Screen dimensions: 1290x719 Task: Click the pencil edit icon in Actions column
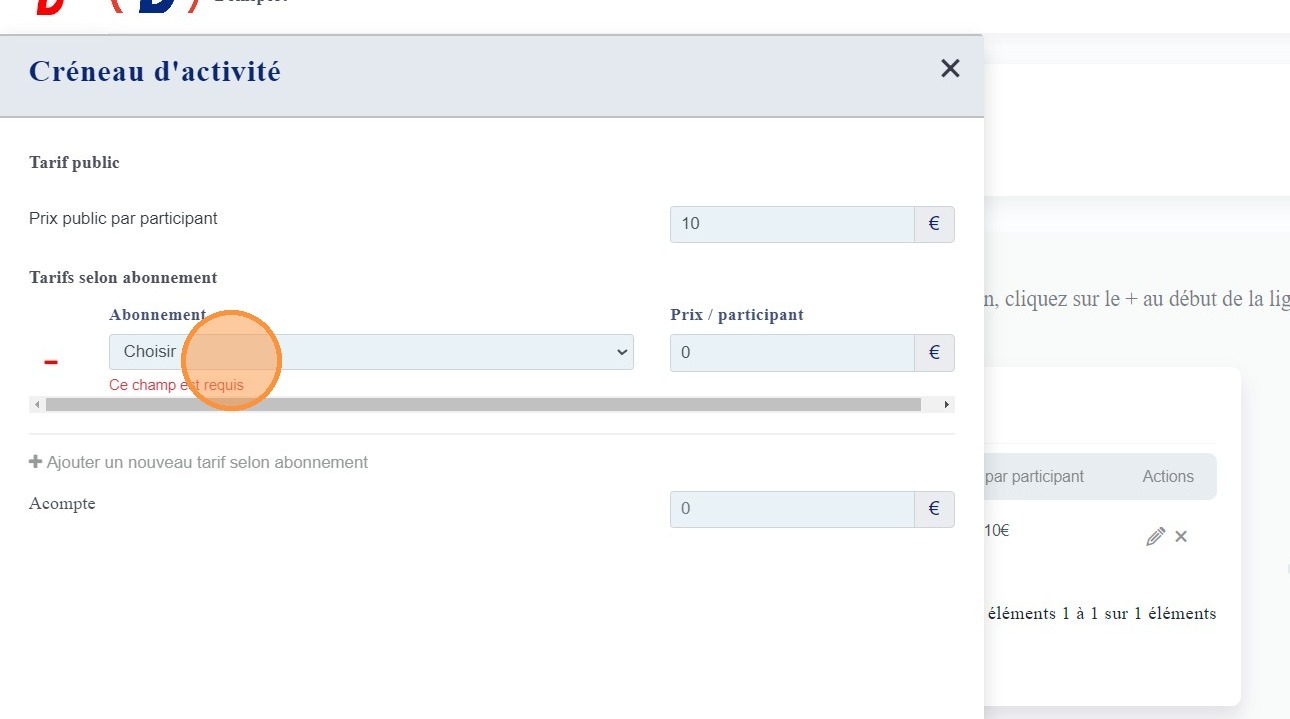pos(1155,537)
